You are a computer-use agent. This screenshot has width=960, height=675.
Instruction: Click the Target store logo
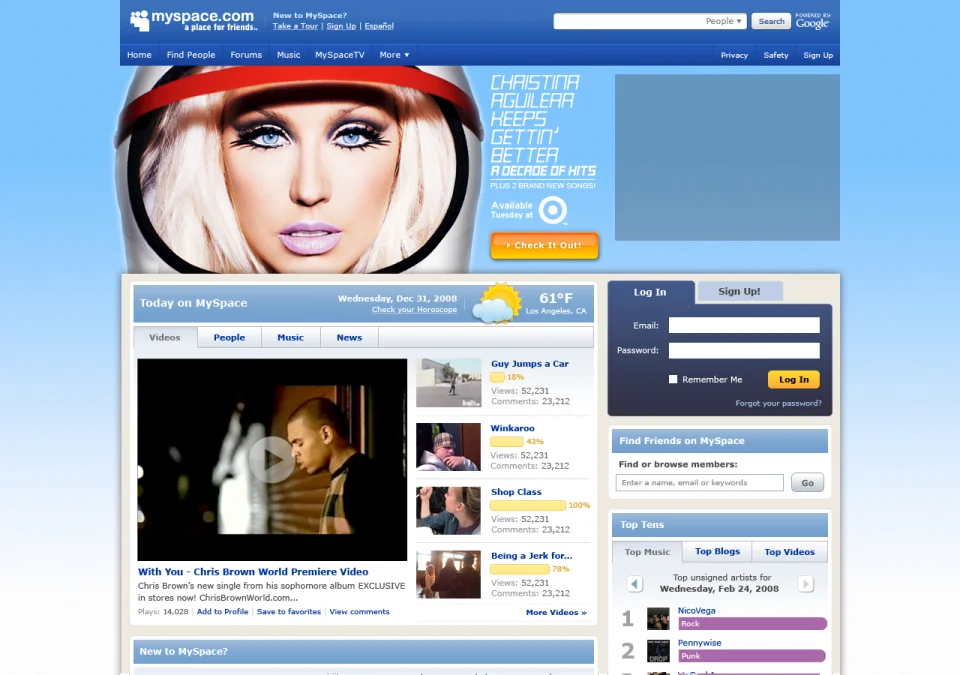coord(553,210)
